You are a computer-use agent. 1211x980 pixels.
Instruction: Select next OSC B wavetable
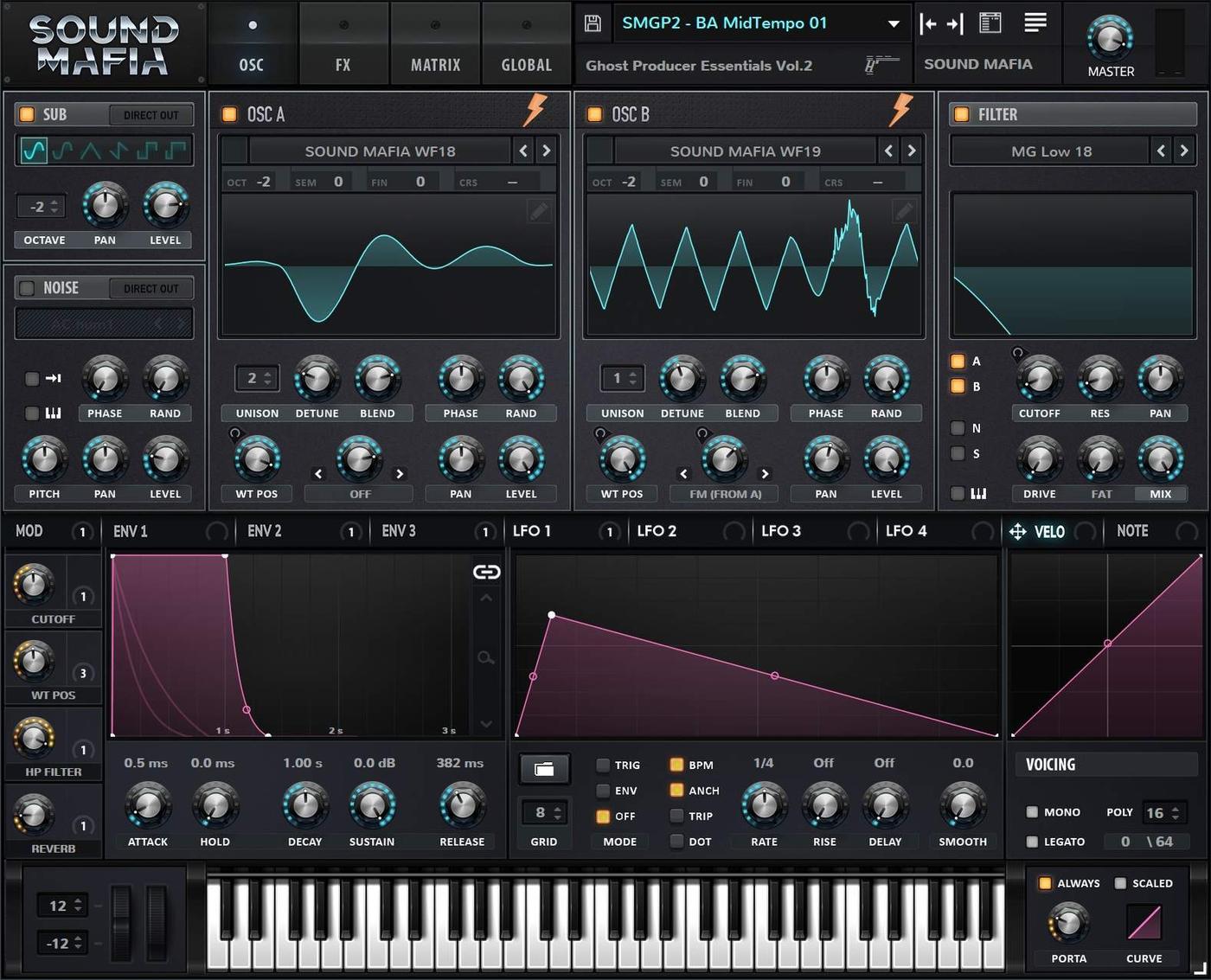[x=911, y=151]
